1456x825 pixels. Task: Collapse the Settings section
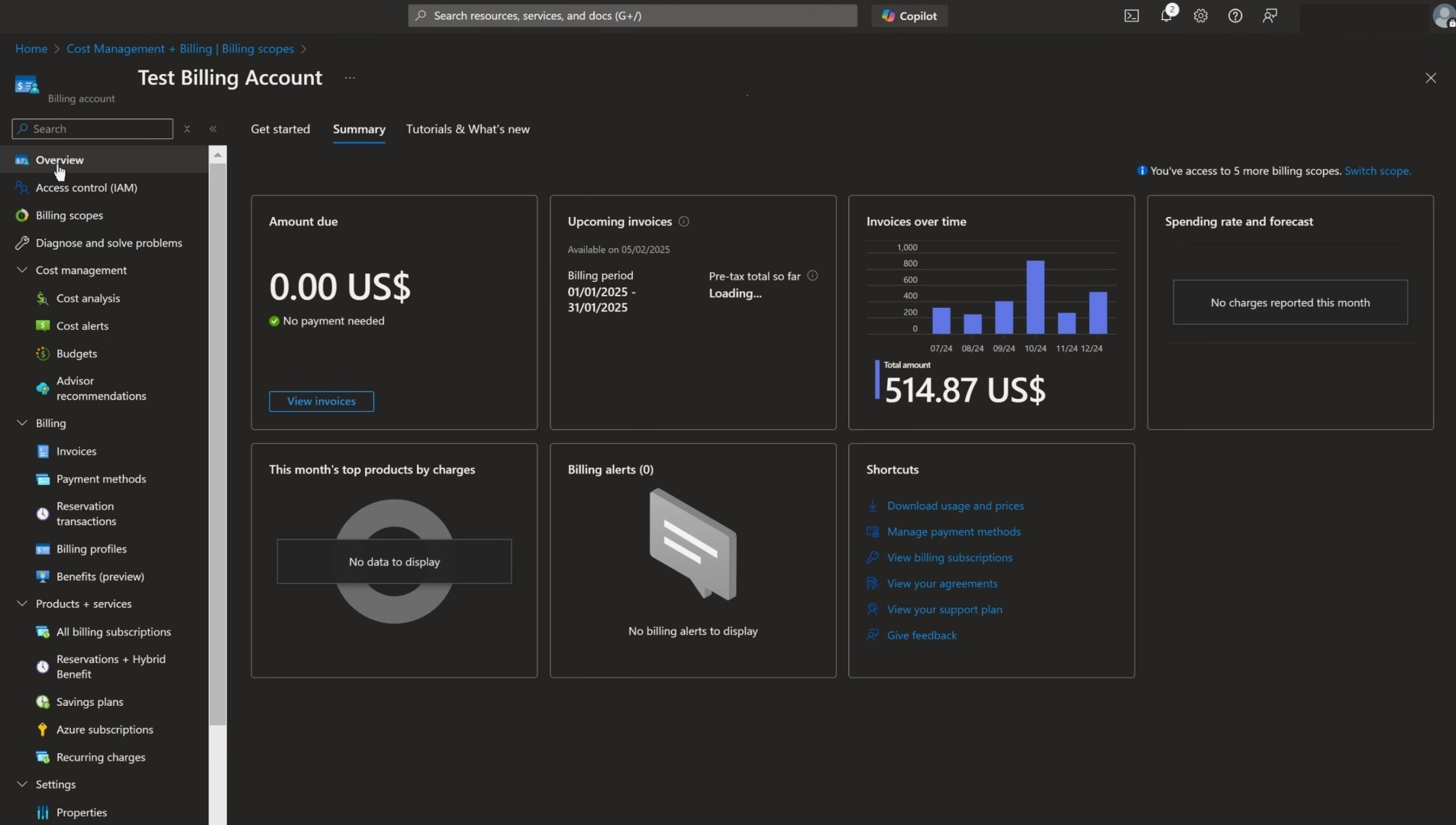[22, 784]
